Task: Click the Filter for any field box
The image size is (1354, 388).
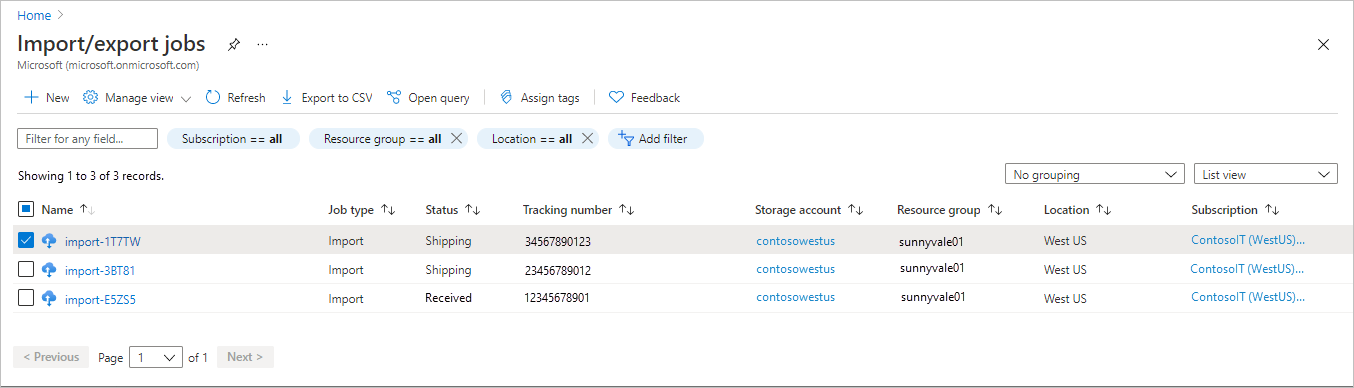Action: 88,139
